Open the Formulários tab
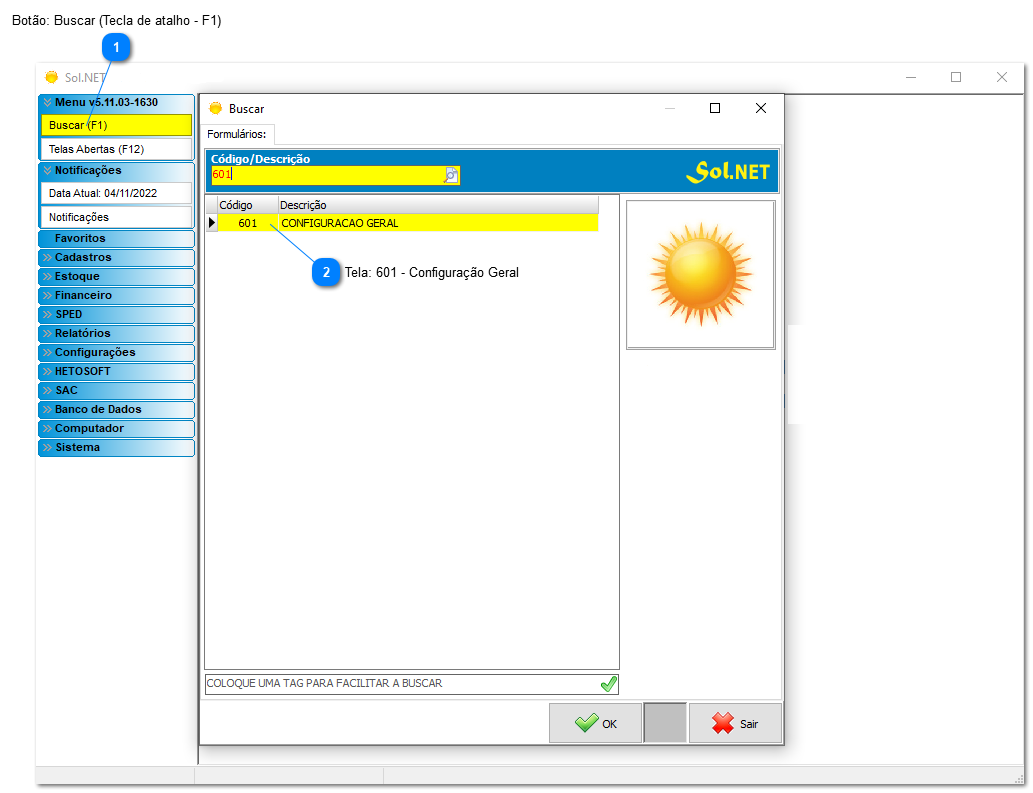The width and height of the screenshot is (1033, 793). click(x=237, y=133)
